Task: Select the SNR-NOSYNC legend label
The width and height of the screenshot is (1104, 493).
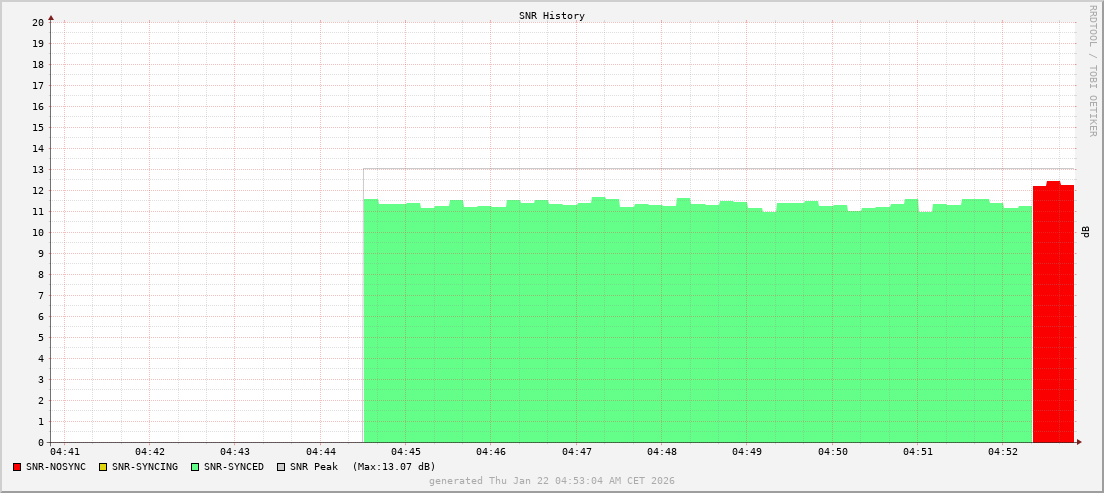Action: 56,467
